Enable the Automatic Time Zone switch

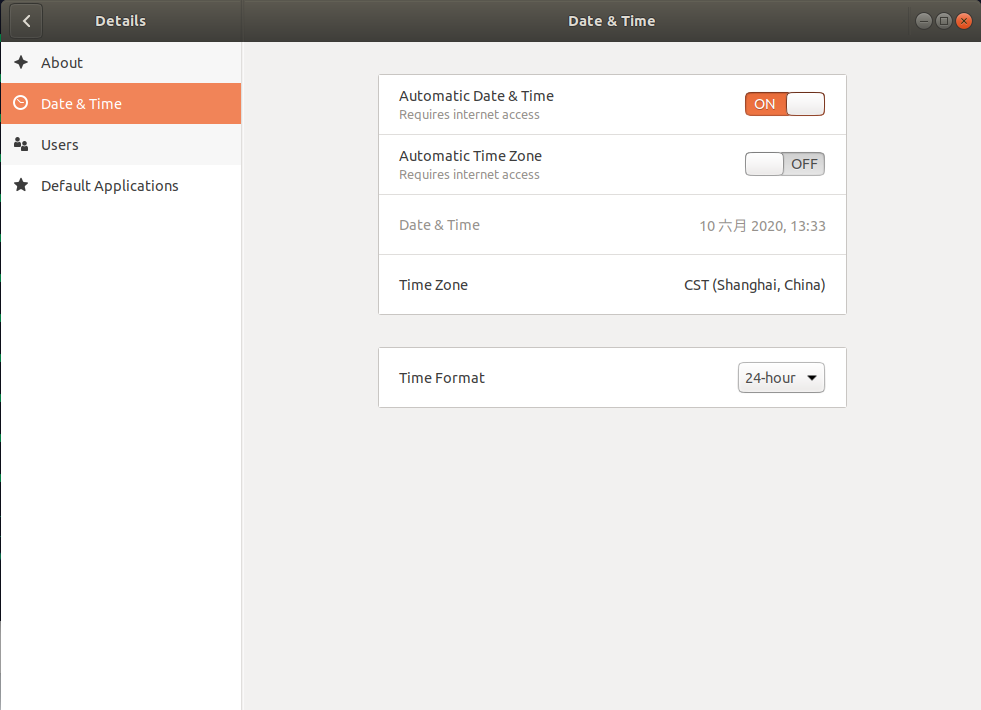(785, 164)
